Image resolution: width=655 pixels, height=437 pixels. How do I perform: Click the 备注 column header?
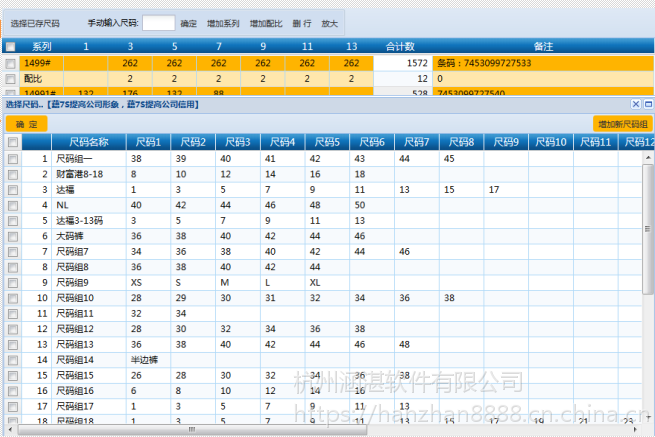(543, 46)
